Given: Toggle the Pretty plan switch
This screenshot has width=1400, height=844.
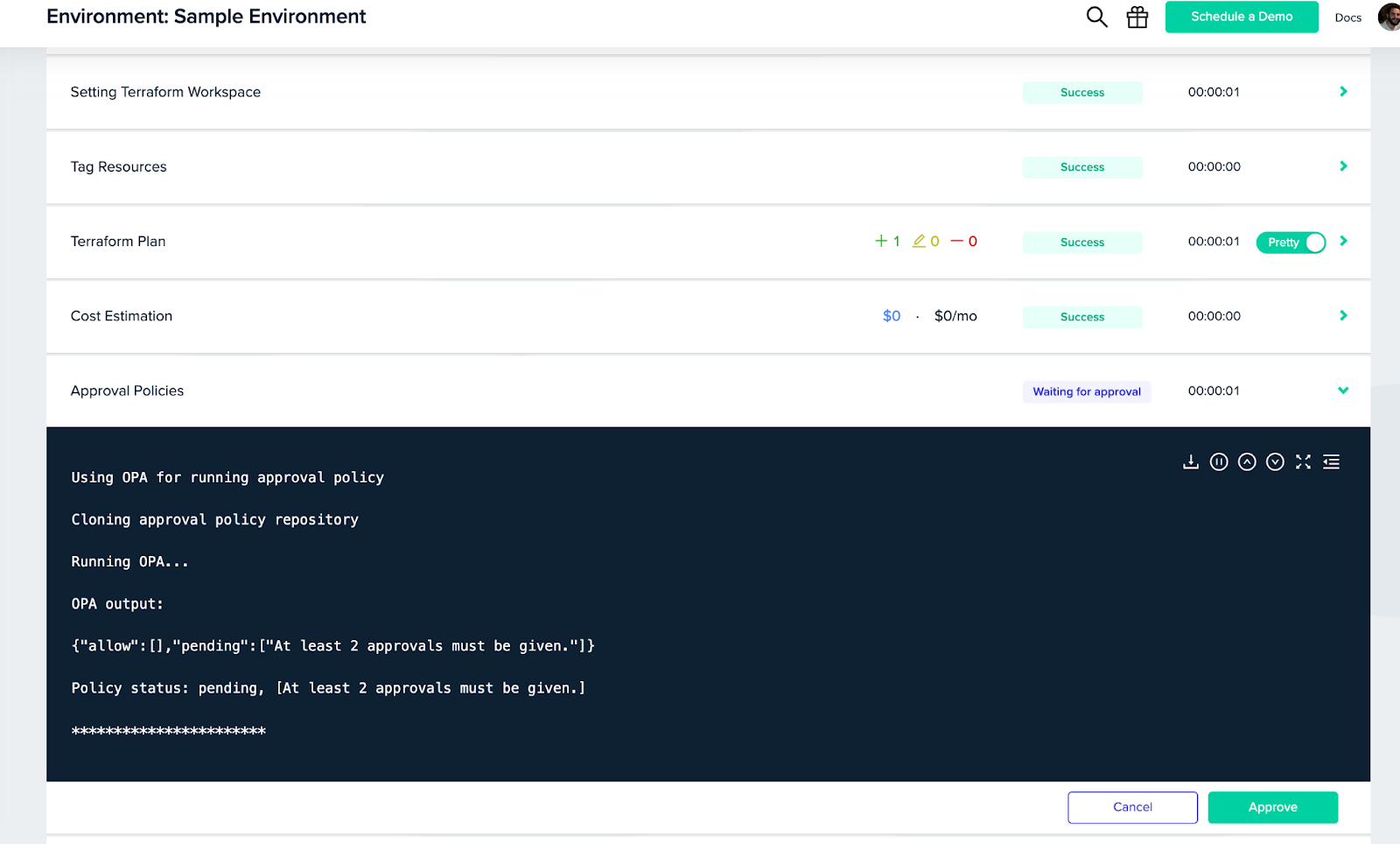Looking at the screenshot, I should tap(1291, 243).
